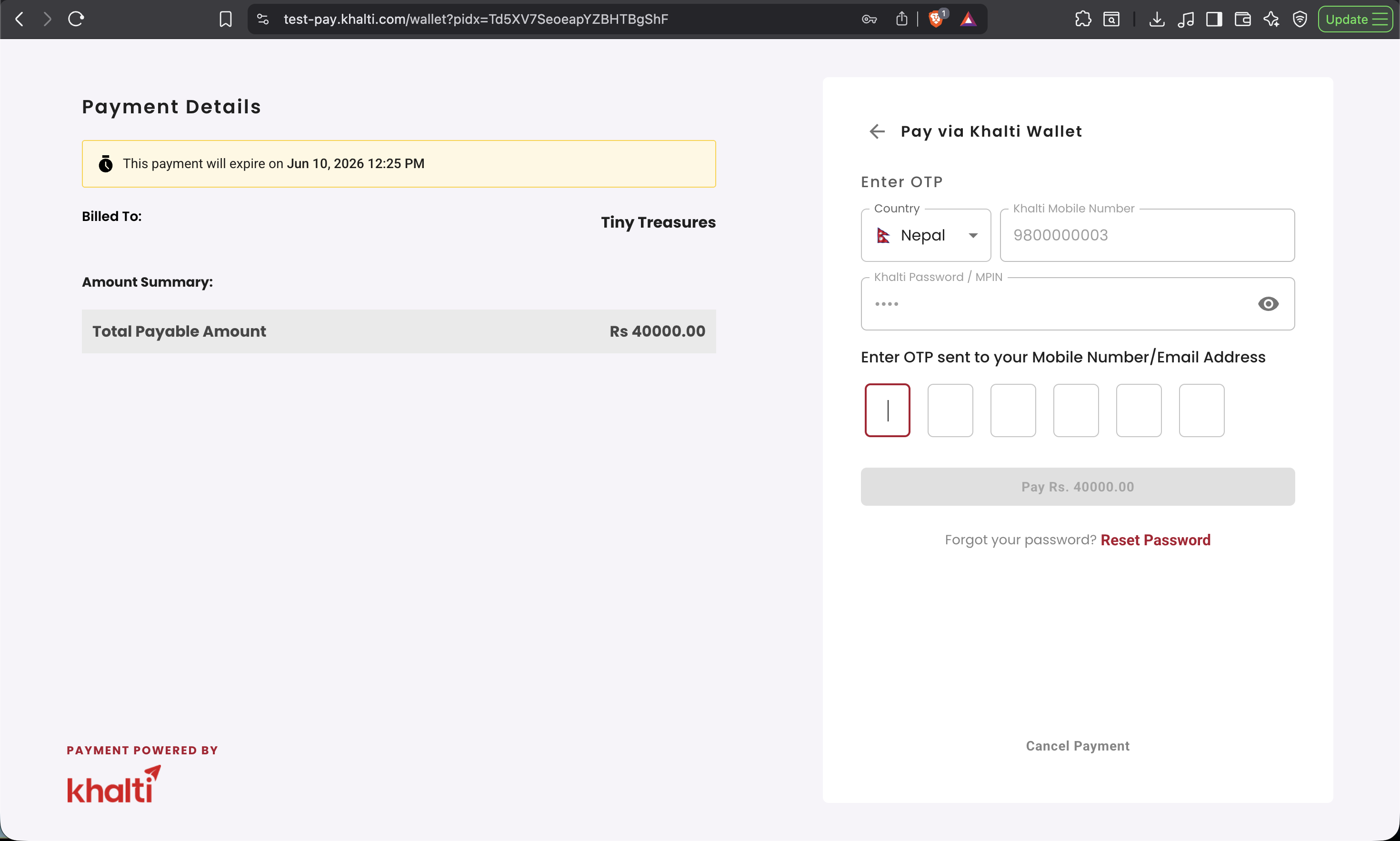The height and width of the screenshot is (841, 1400).
Task: Go back from Pay via Khalti Wallet
Action: [877, 131]
